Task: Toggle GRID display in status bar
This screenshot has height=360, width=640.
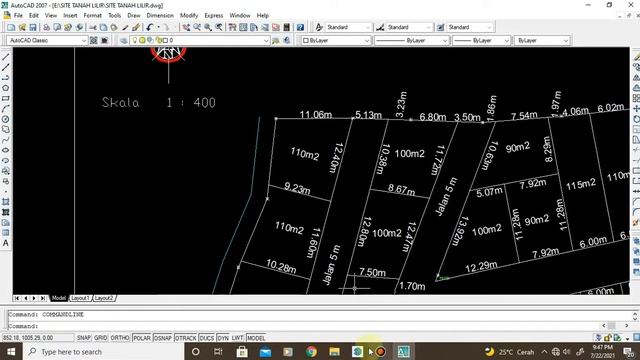Action: pos(100,338)
